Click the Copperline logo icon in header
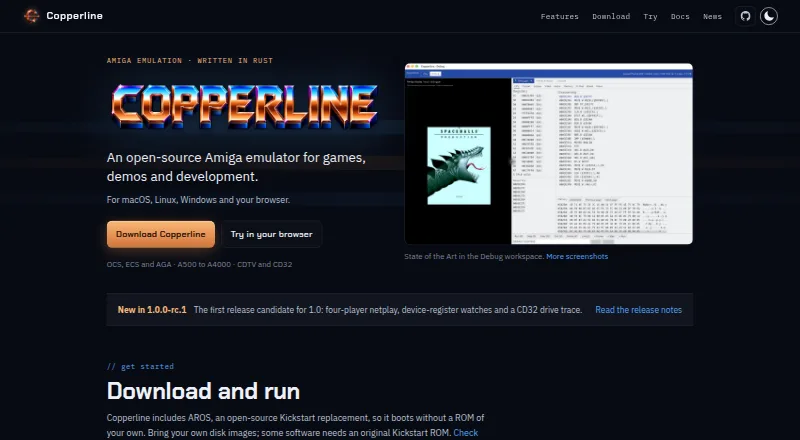 pyautogui.click(x=32, y=16)
